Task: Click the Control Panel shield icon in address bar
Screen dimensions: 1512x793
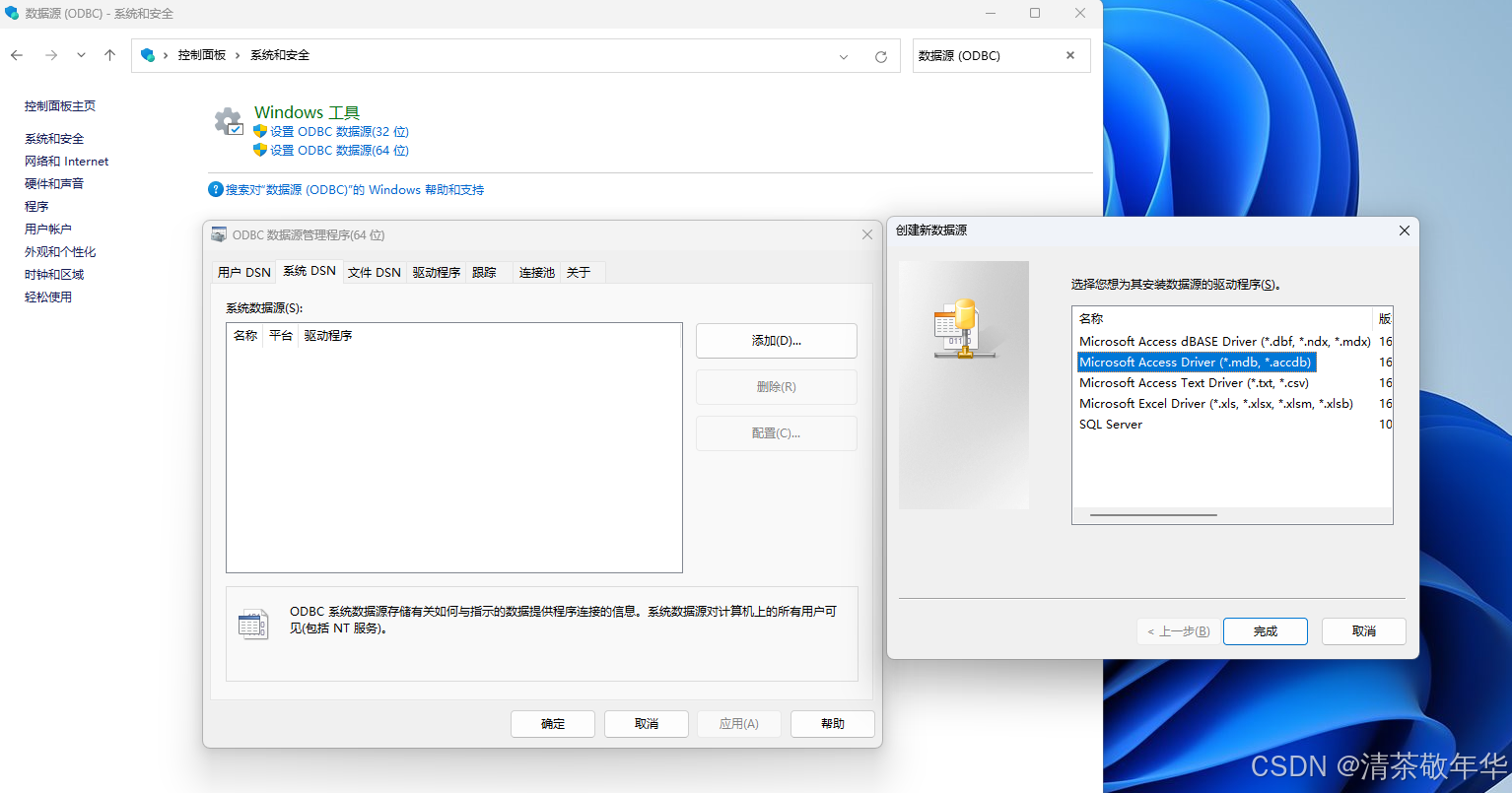Action: click(x=148, y=55)
